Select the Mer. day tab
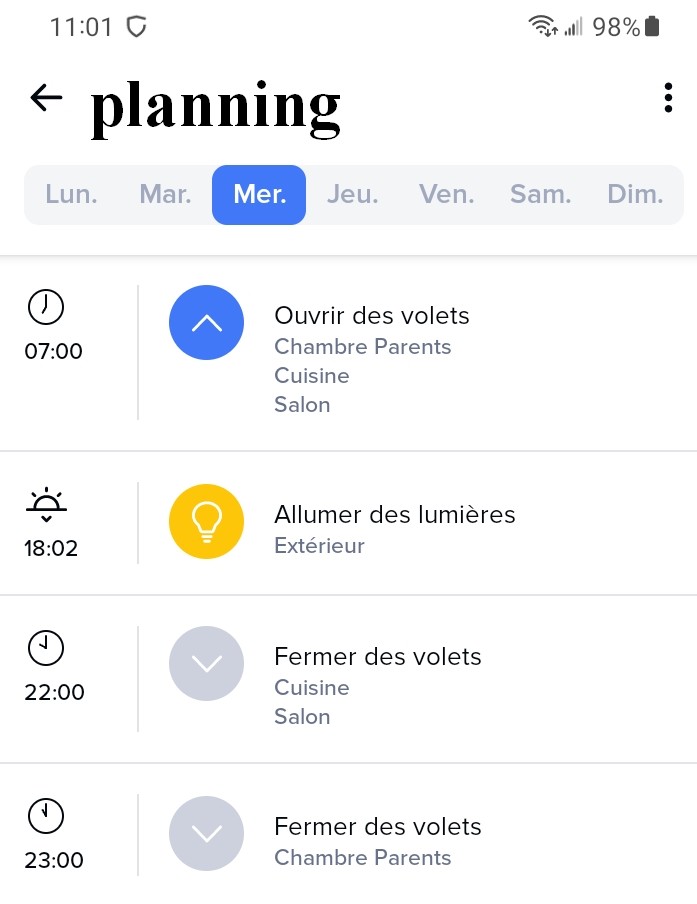 (x=259, y=194)
